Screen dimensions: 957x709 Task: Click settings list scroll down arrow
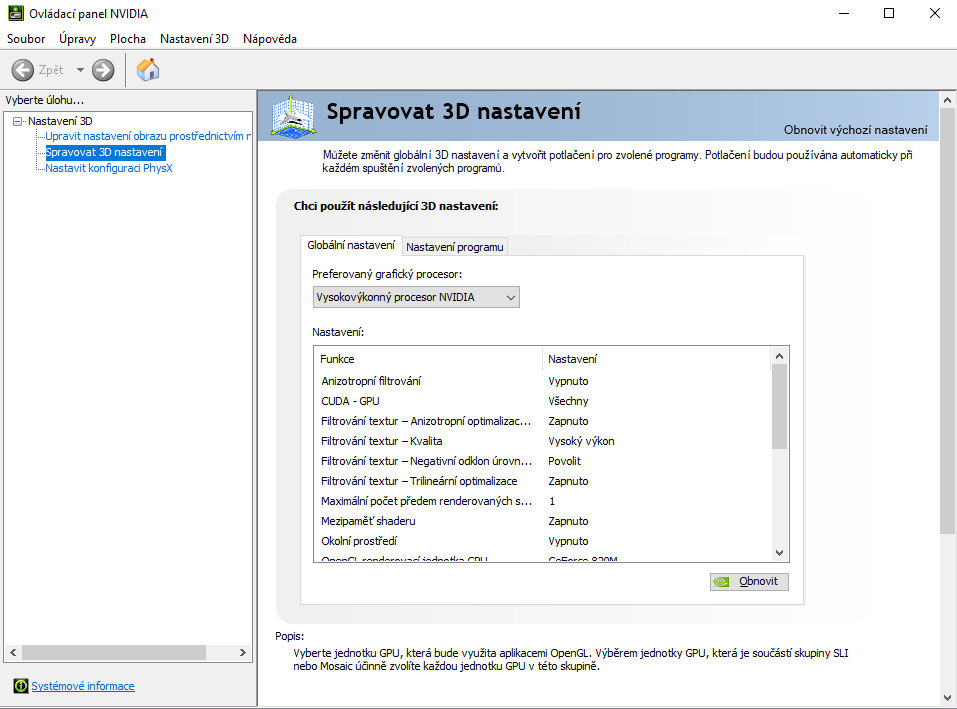point(779,553)
